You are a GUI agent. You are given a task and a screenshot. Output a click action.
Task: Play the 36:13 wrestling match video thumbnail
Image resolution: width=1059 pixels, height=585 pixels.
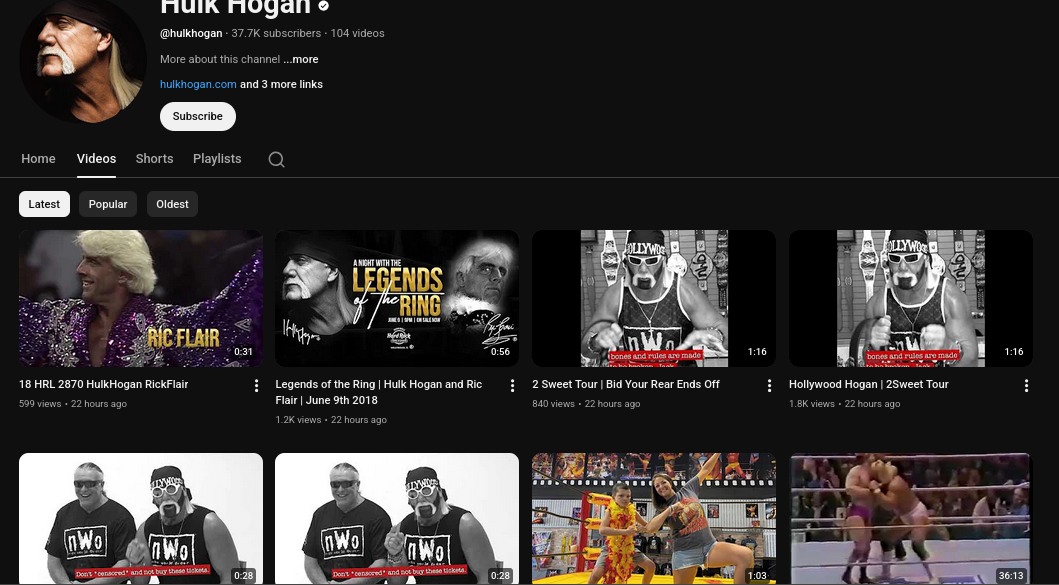910,518
